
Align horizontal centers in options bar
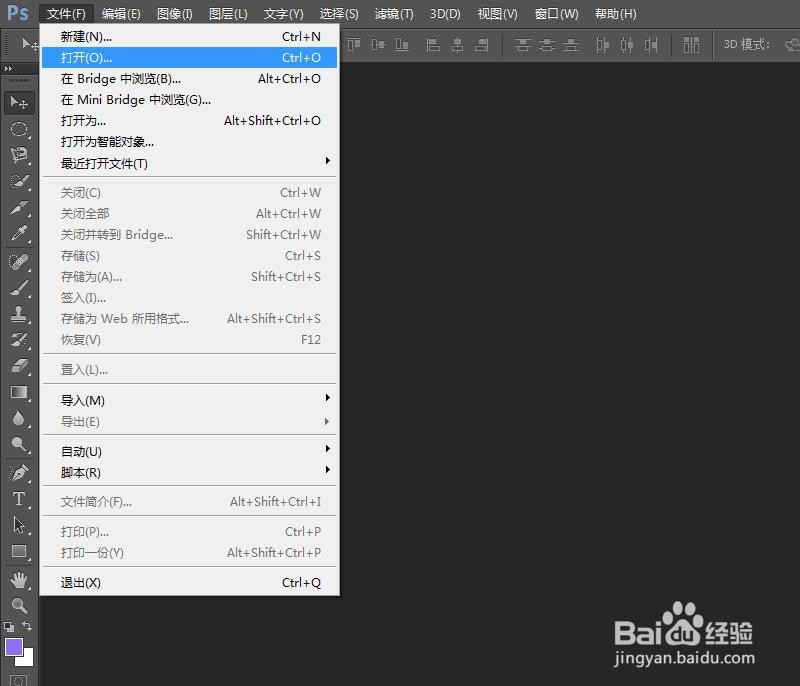pos(458,45)
